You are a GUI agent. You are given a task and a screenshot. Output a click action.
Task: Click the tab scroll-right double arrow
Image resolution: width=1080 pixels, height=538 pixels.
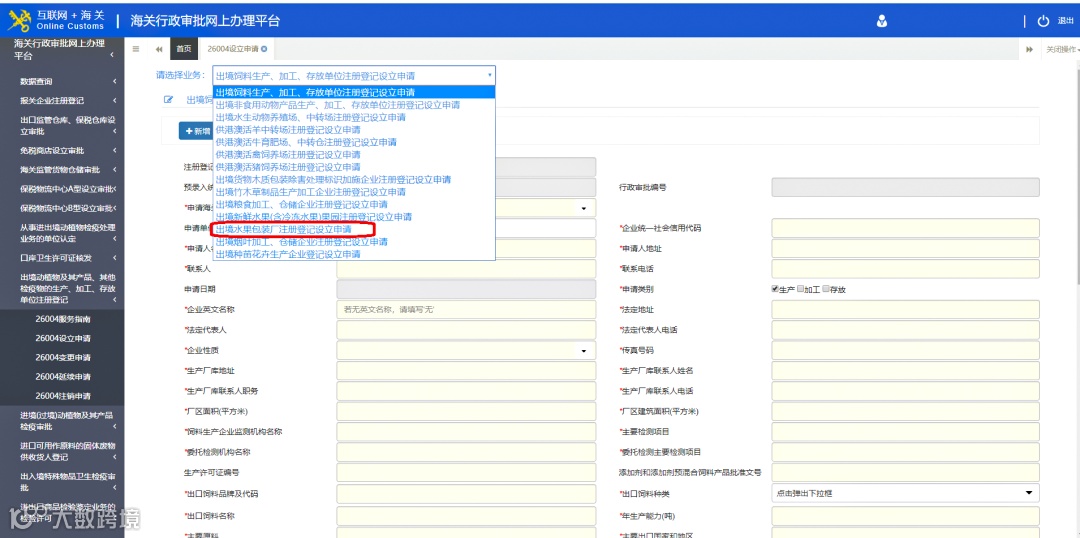pyautogui.click(x=1029, y=50)
